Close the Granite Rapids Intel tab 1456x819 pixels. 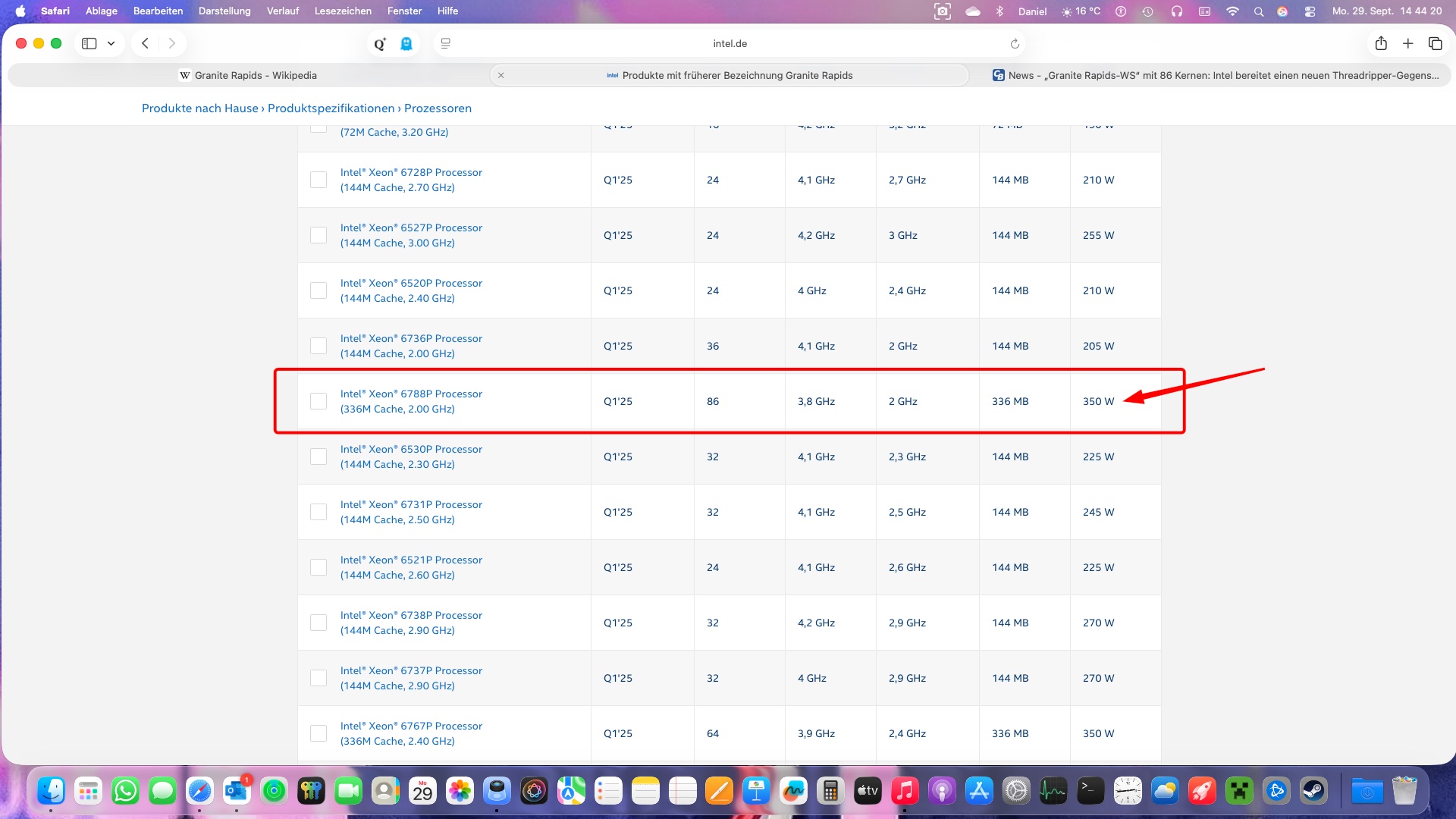[501, 75]
